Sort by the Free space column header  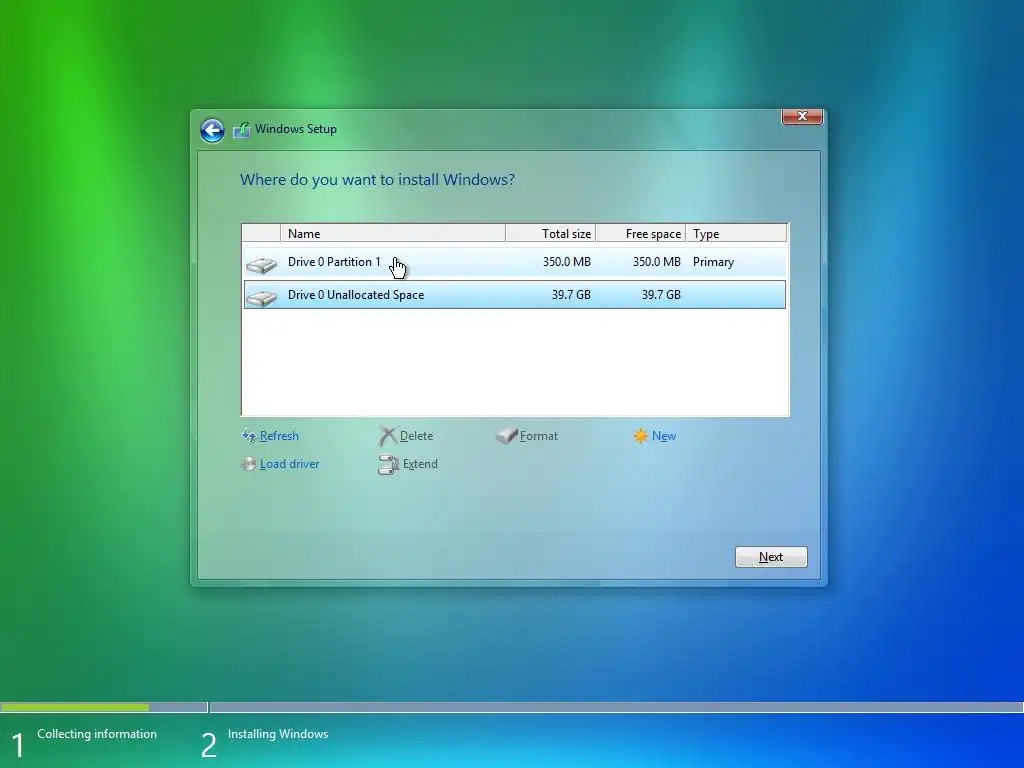tap(641, 233)
